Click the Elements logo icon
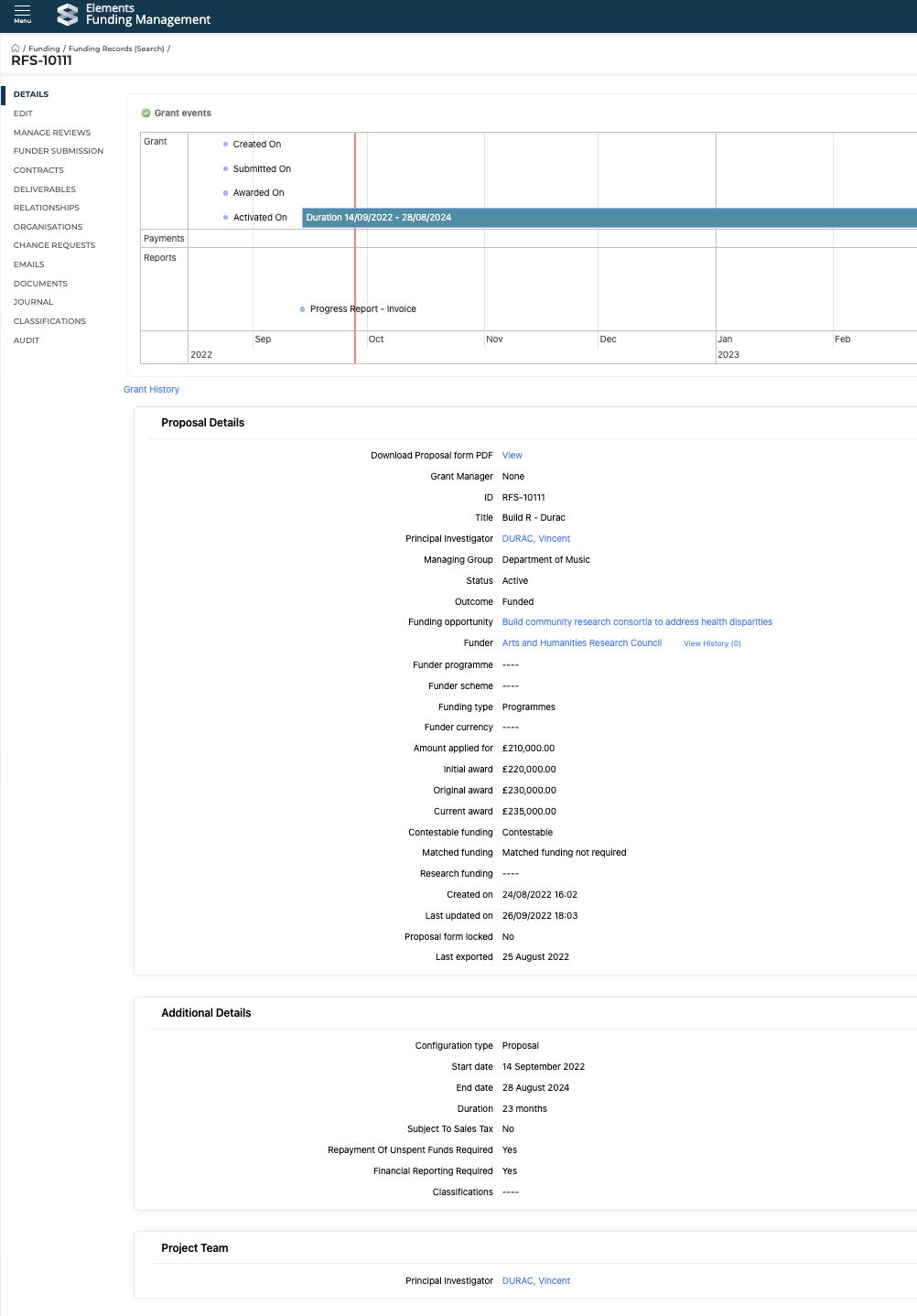This screenshot has width=917, height=1316. pos(68,14)
